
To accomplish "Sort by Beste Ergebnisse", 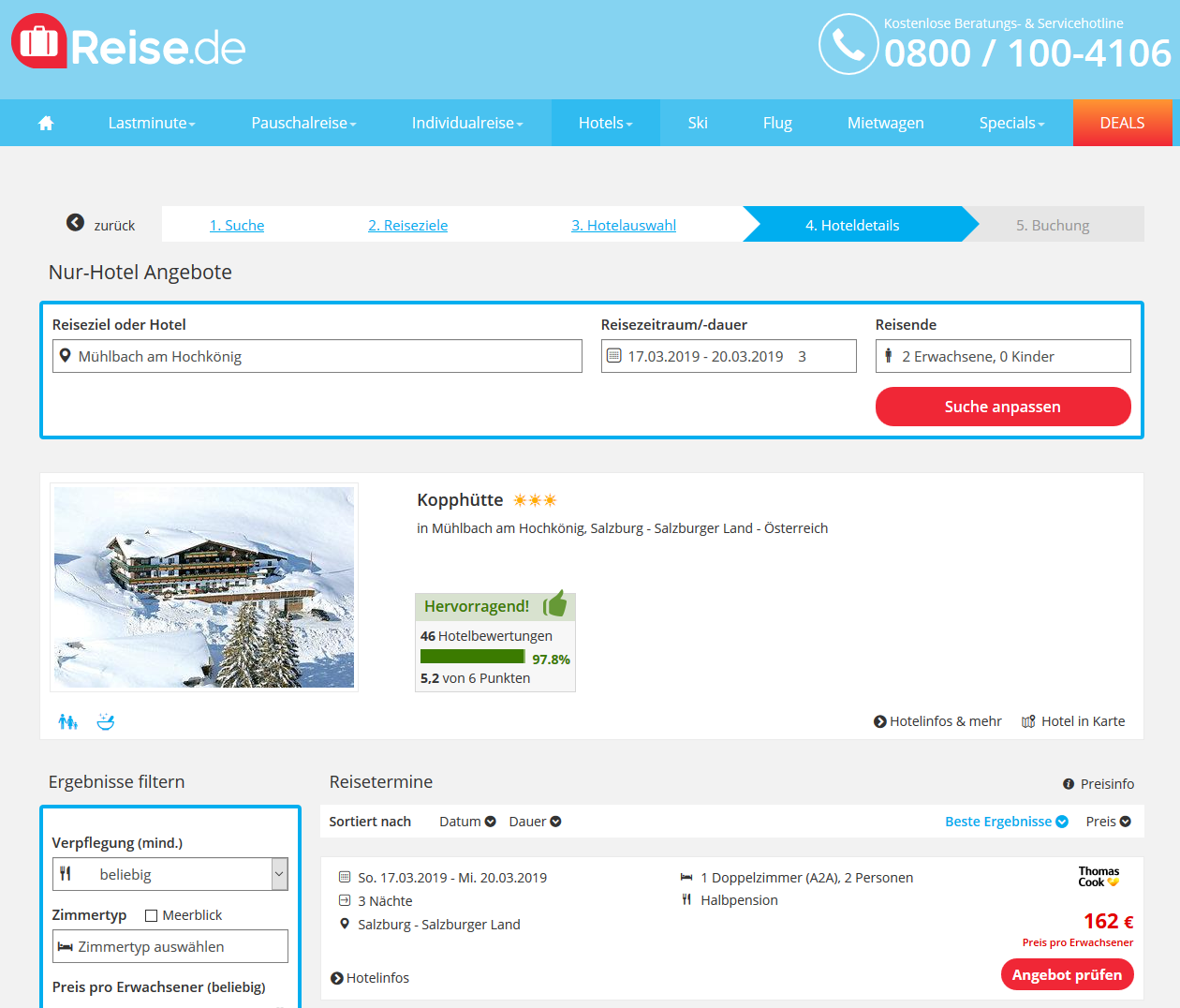I will pos(1006,822).
